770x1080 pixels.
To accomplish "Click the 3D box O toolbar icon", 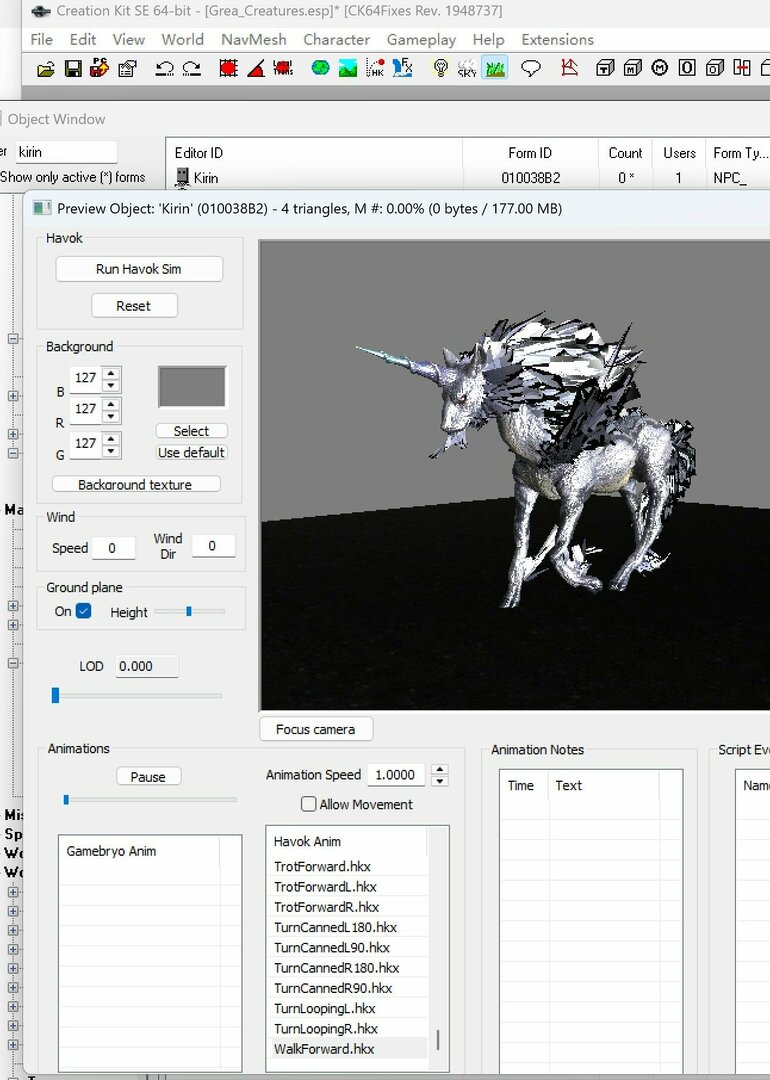I will click(715, 68).
